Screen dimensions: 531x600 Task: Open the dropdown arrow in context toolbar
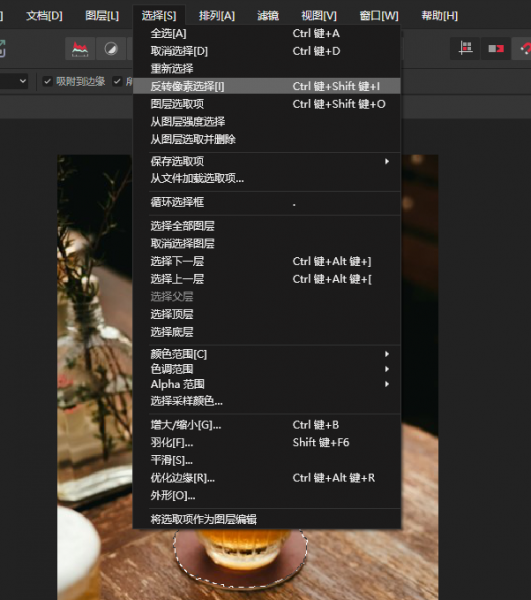pyautogui.click(x=23, y=81)
